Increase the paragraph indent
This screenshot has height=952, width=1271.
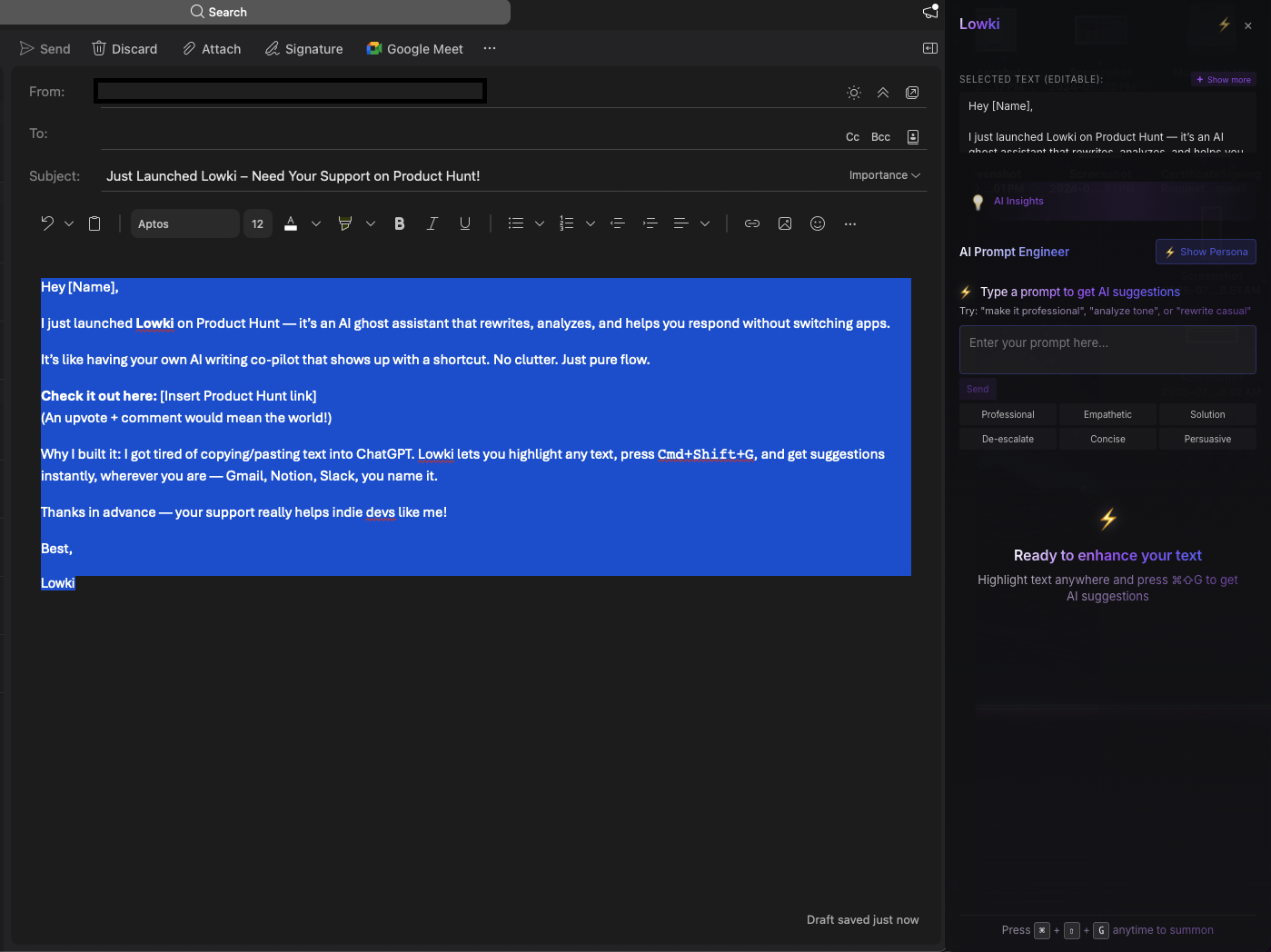click(x=650, y=223)
